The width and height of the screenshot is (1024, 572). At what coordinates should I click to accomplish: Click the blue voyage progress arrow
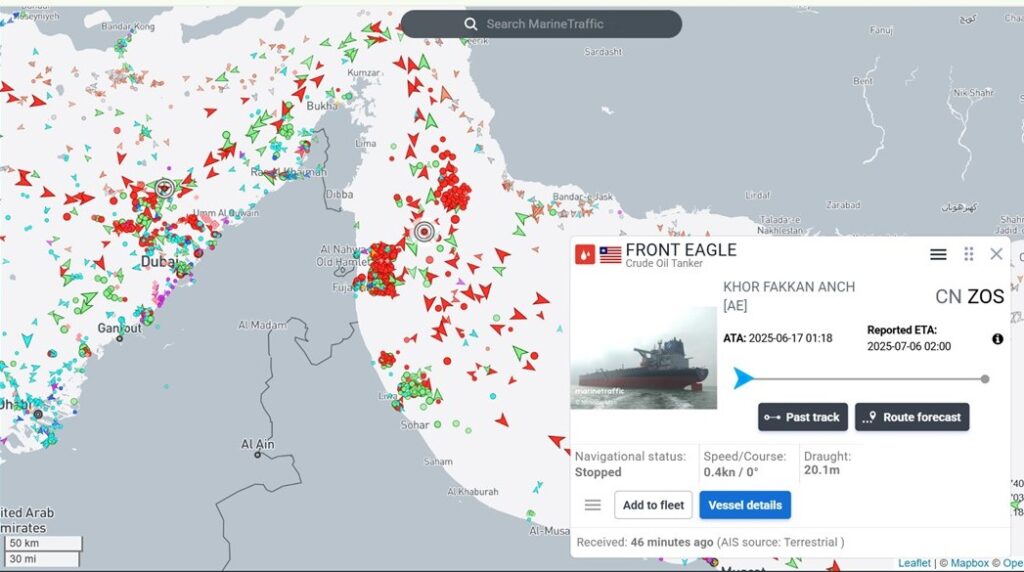click(x=743, y=378)
